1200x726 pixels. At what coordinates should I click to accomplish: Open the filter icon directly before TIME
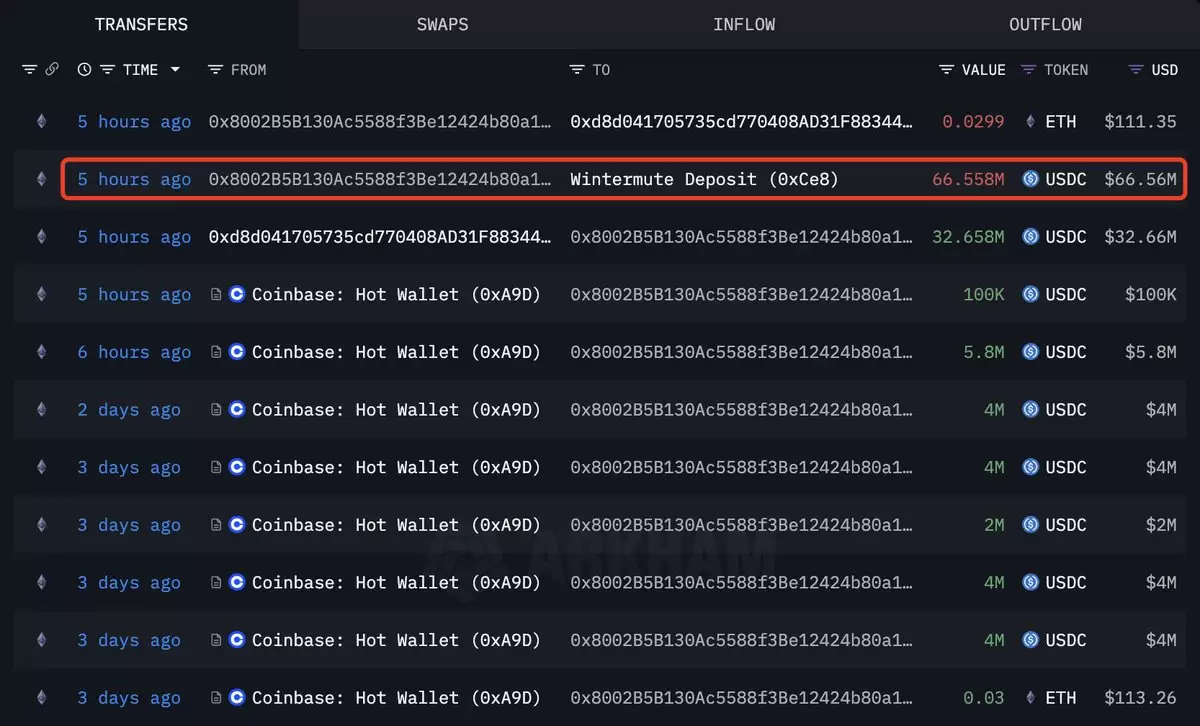click(107, 70)
